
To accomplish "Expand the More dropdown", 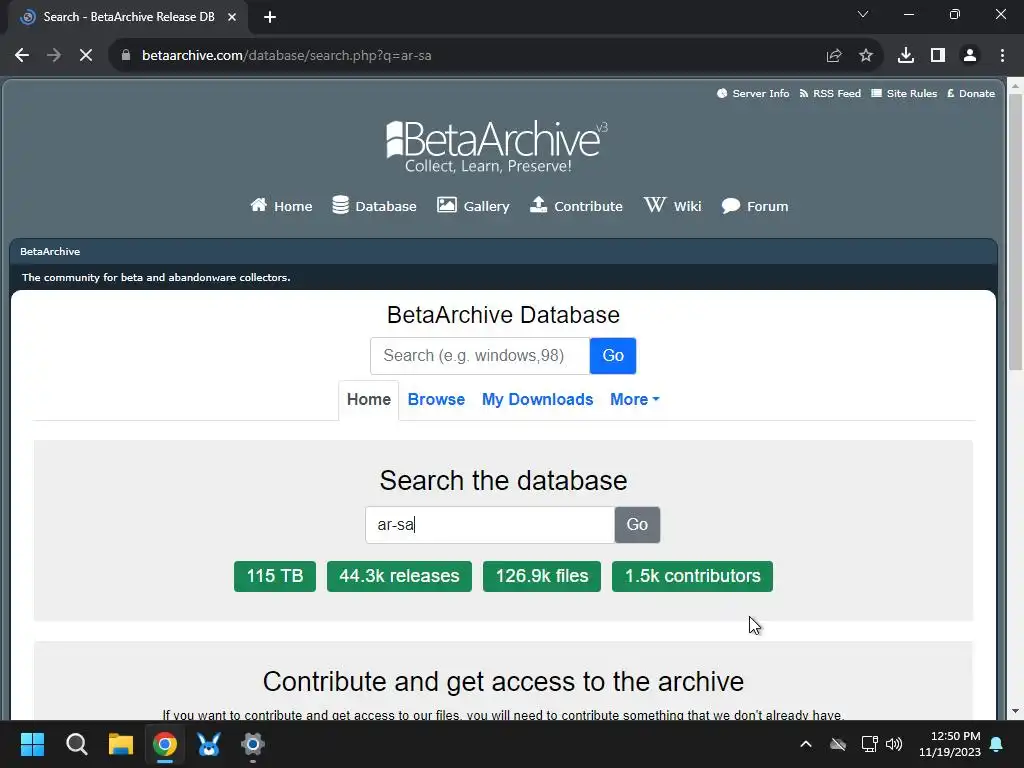I will [x=635, y=400].
